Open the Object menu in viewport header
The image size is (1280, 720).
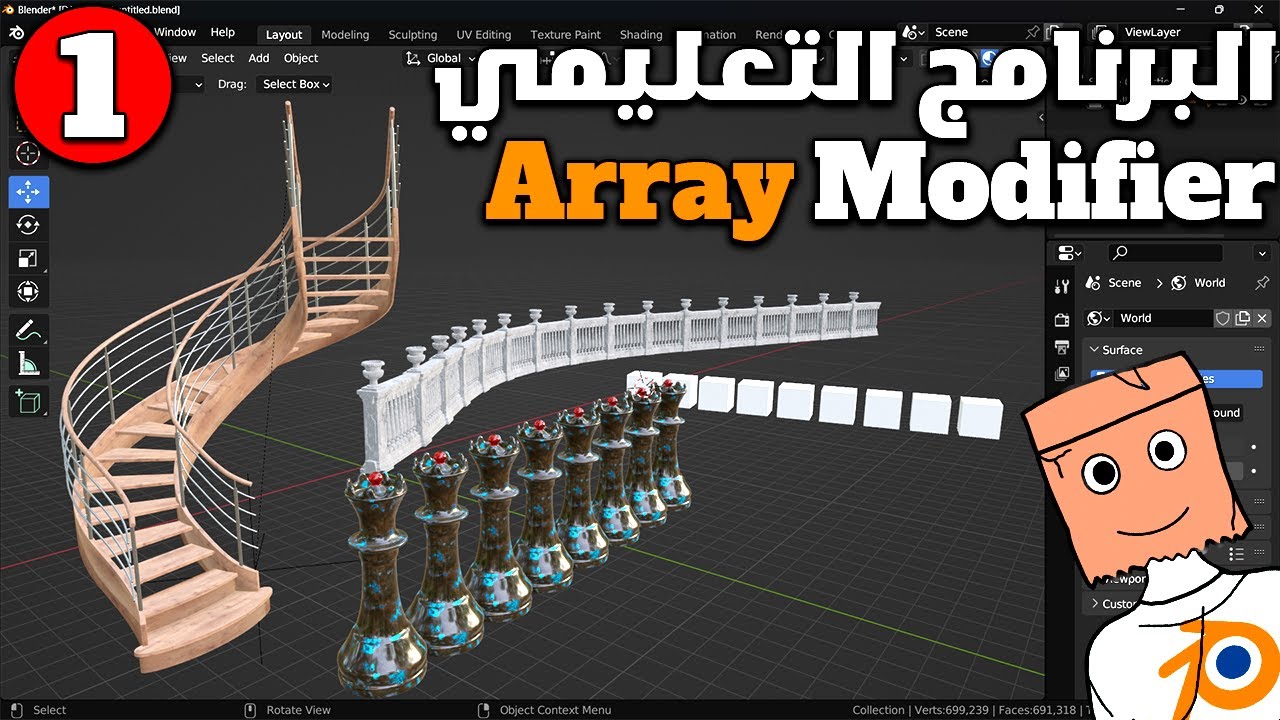pos(301,58)
